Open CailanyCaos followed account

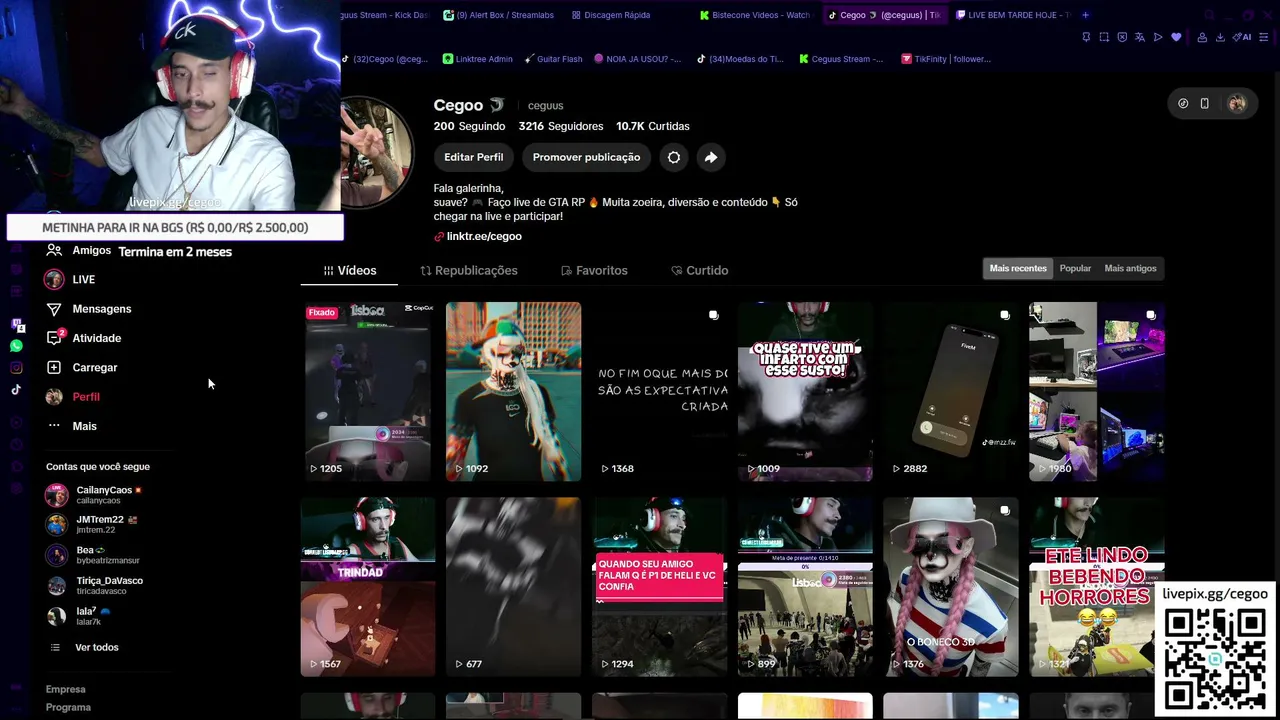pyautogui.click(x=95, y=495)
